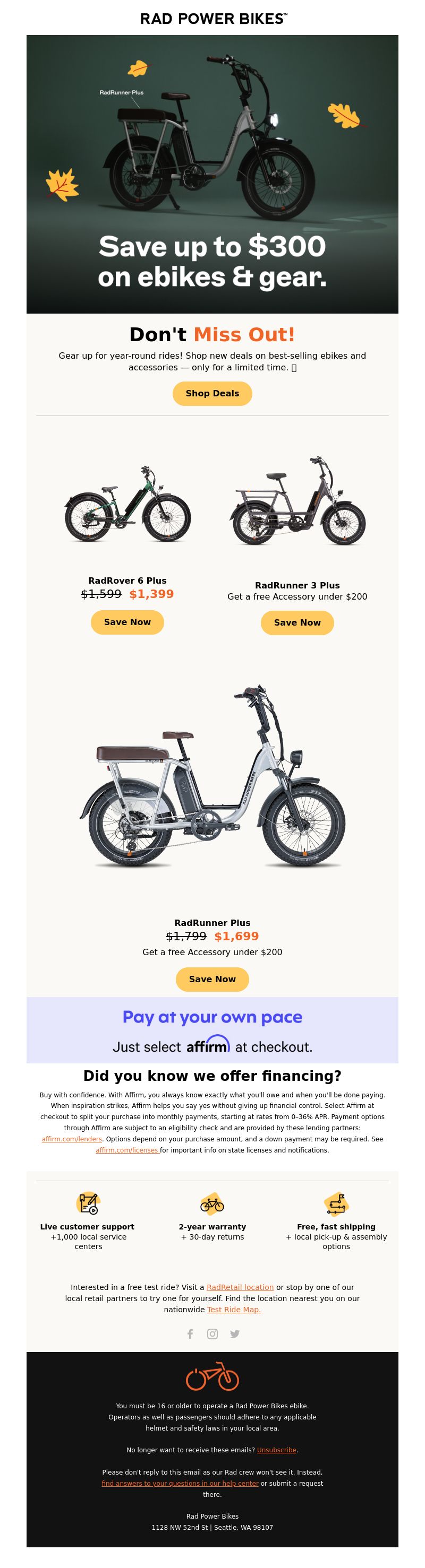Click the Twitter bird icon
Viewport: 425px width, 1568px height.
235,1333
